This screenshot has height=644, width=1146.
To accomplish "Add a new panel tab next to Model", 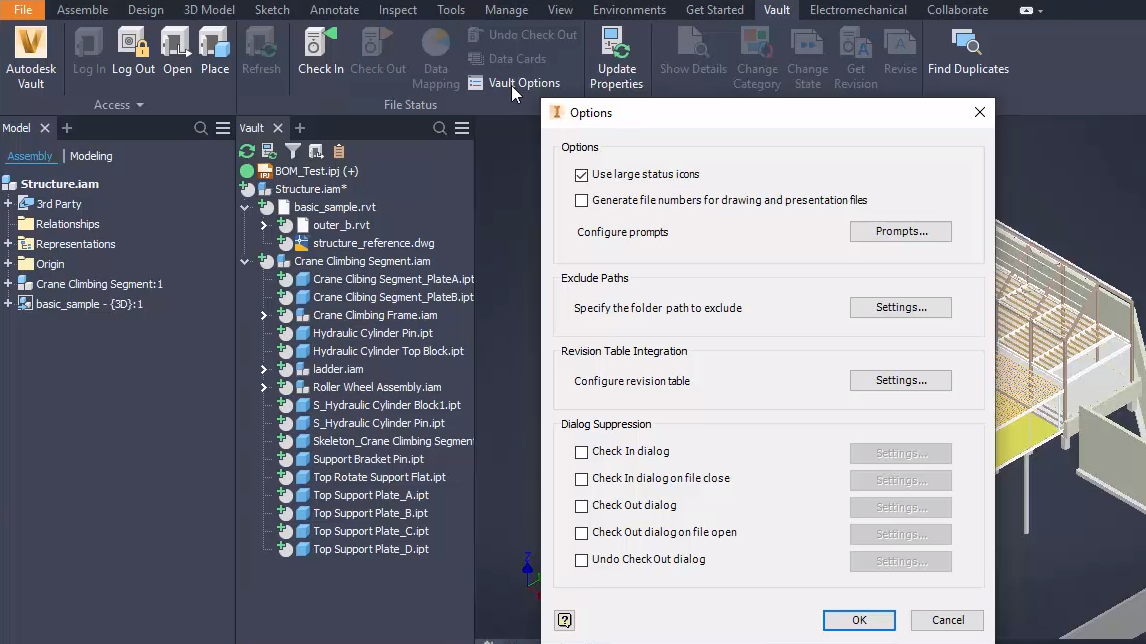I will (67, 129).
